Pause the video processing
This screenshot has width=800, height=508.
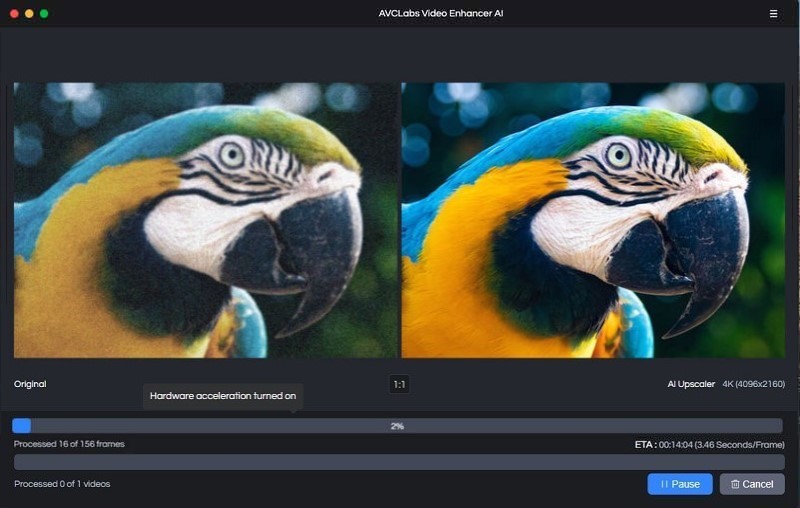tap(680, 484)
